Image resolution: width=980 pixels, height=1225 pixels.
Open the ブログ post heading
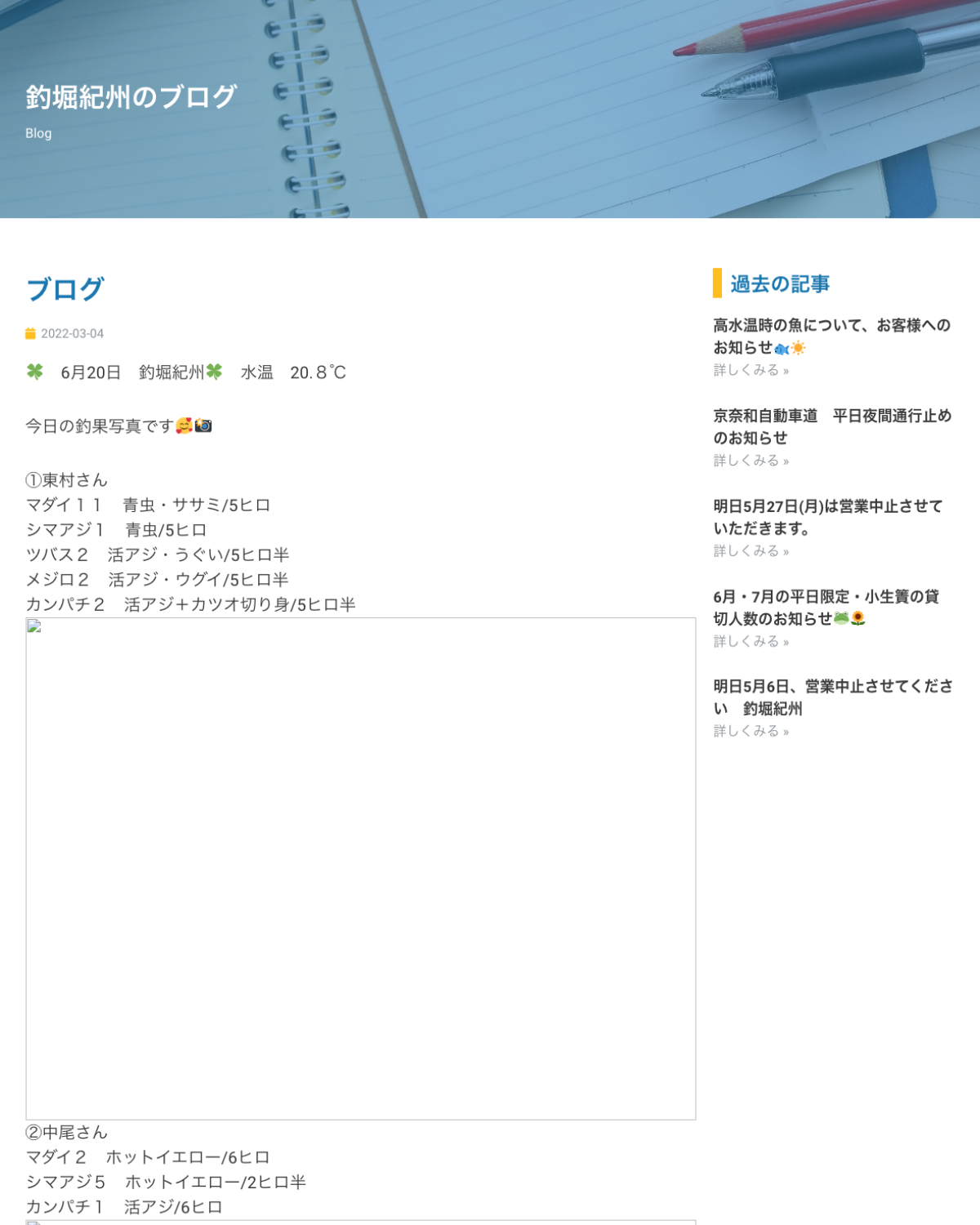tap(65, 288)
